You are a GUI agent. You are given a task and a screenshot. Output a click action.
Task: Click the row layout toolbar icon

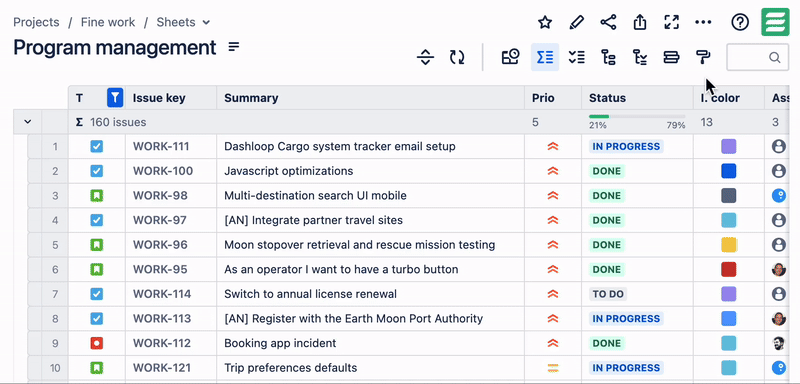tap(671, 57)
